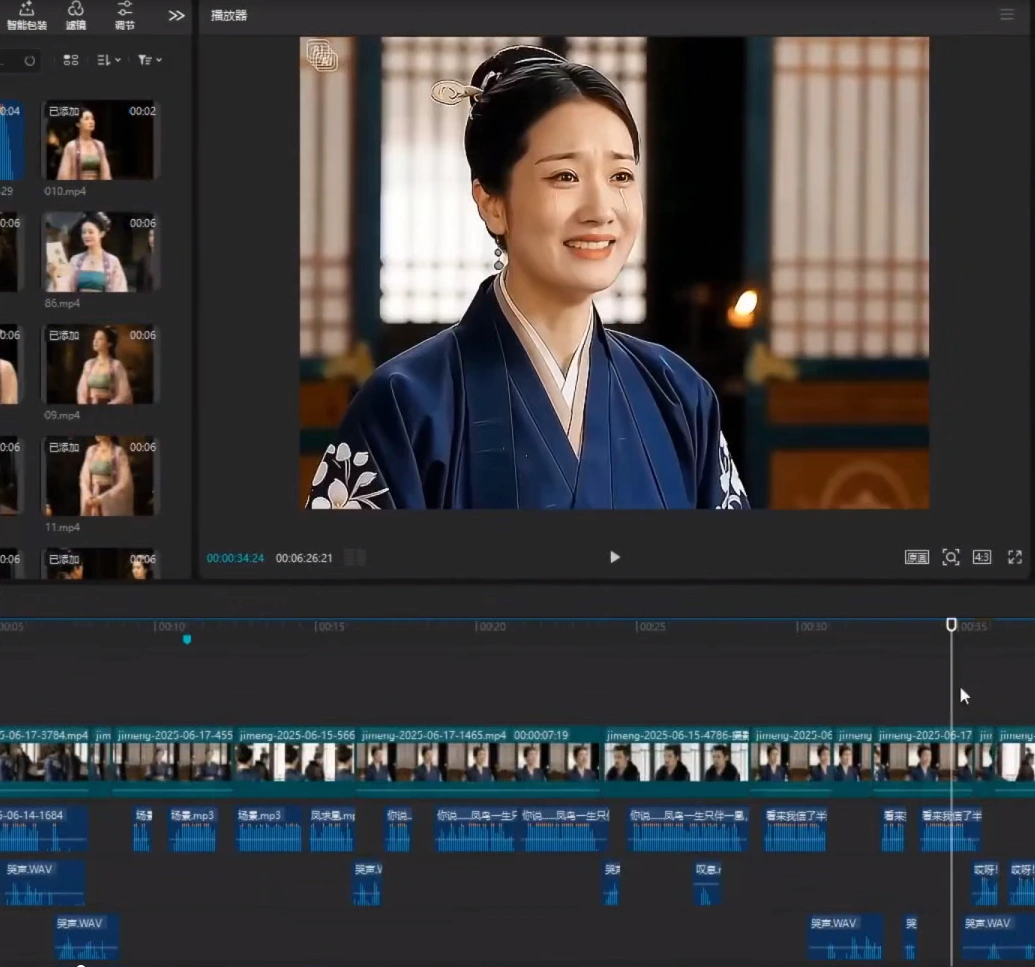
Task: Click the preview zoom focus icon
Action: 950,557
